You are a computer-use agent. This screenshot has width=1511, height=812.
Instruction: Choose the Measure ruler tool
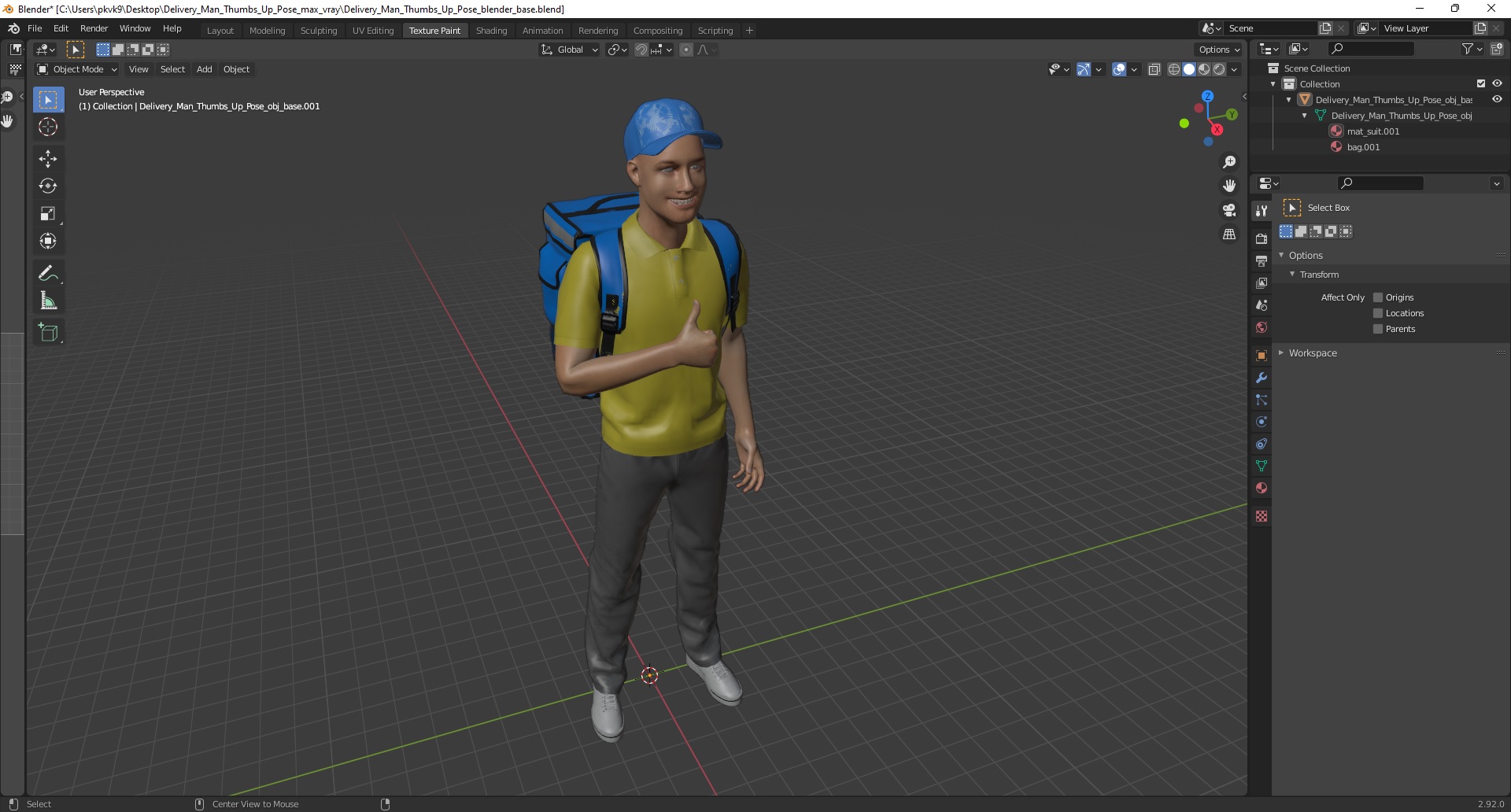pyautogui.click(x=48, y=301)
